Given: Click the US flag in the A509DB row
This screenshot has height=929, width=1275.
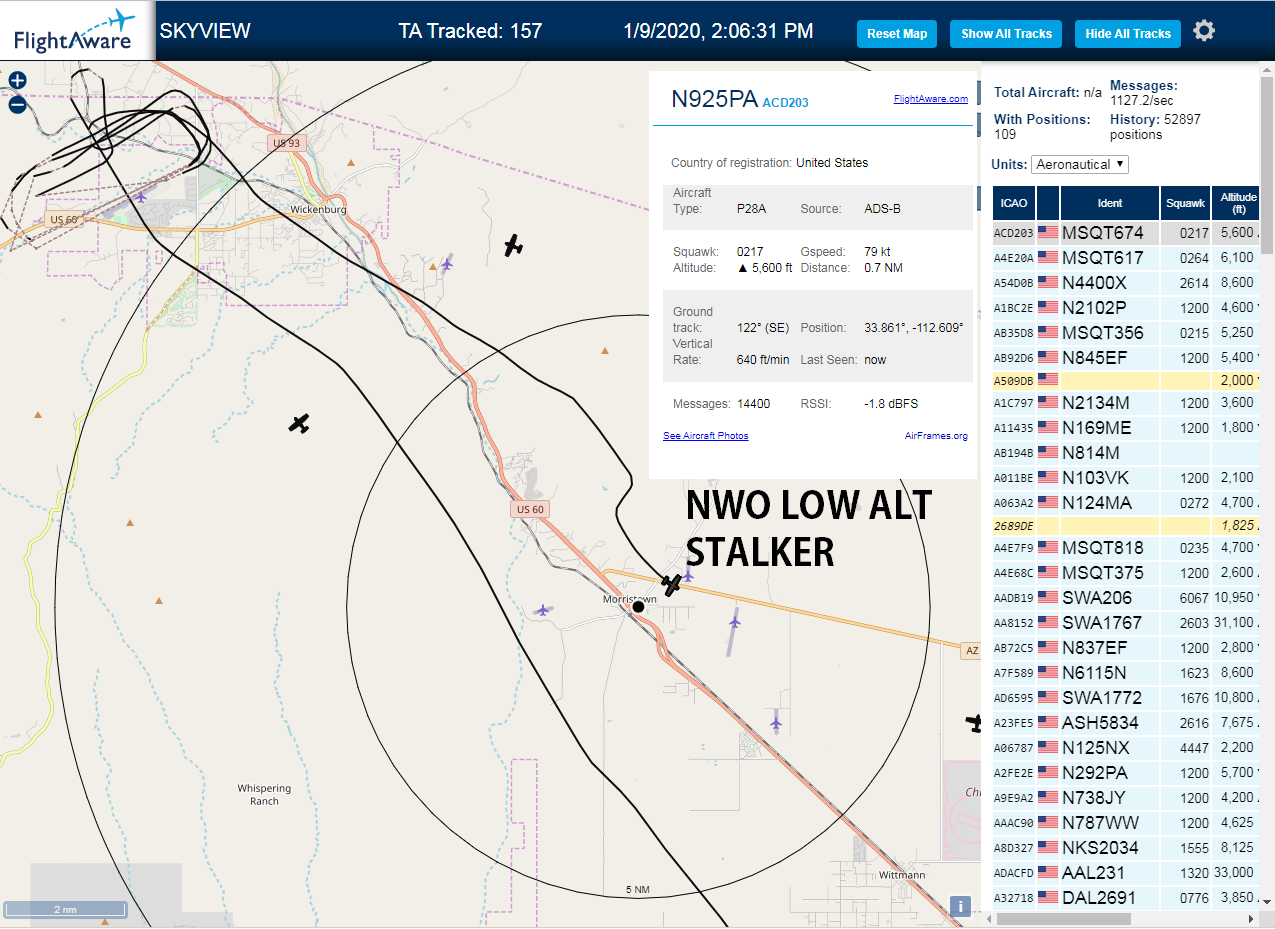Looking at the screenshot, I should tap(1048, 379).
